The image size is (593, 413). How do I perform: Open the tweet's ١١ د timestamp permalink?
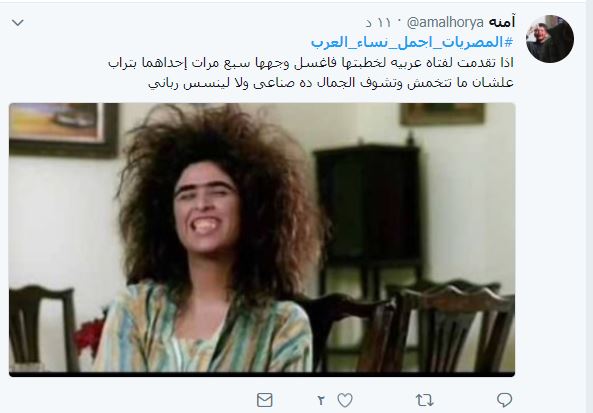pyautogui.click(x=378, y=23)
